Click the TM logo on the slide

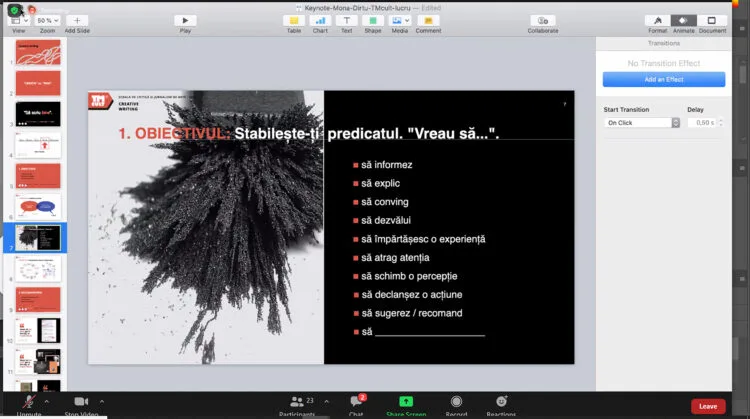pos(99,101)
